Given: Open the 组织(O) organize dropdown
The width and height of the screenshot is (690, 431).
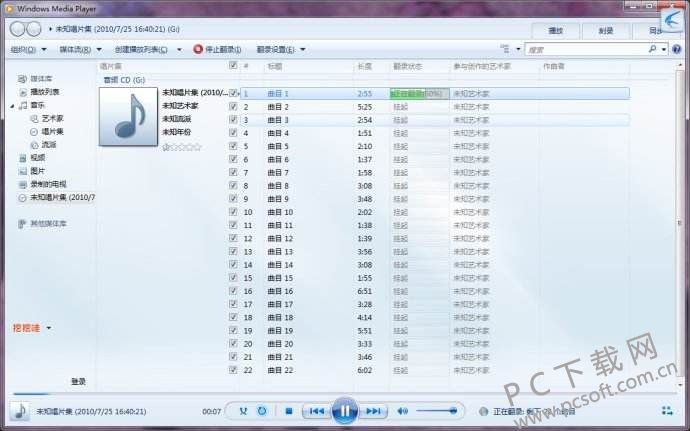Looking at the screenshot, I should 28,49.
